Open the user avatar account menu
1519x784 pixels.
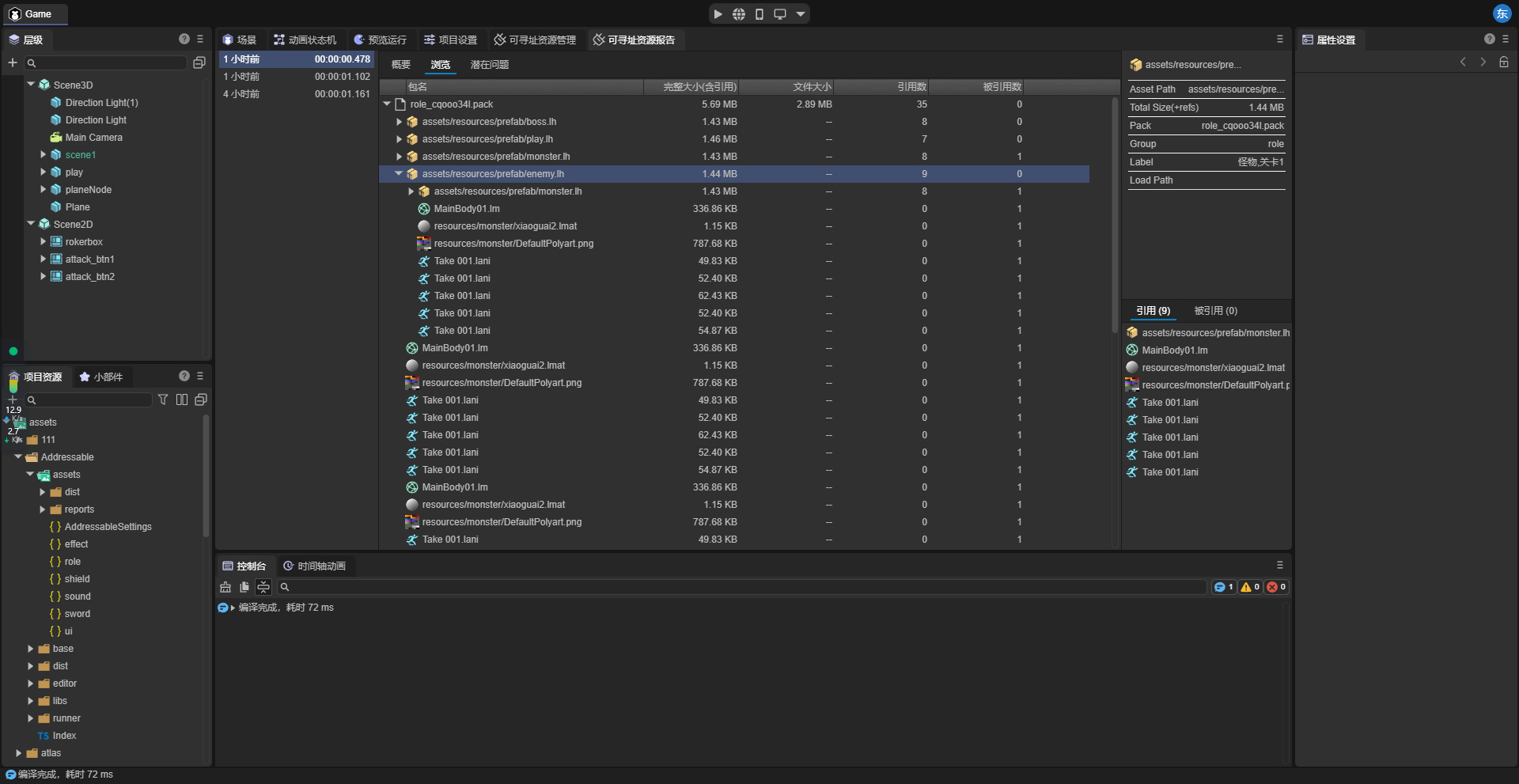(1501, 13)
